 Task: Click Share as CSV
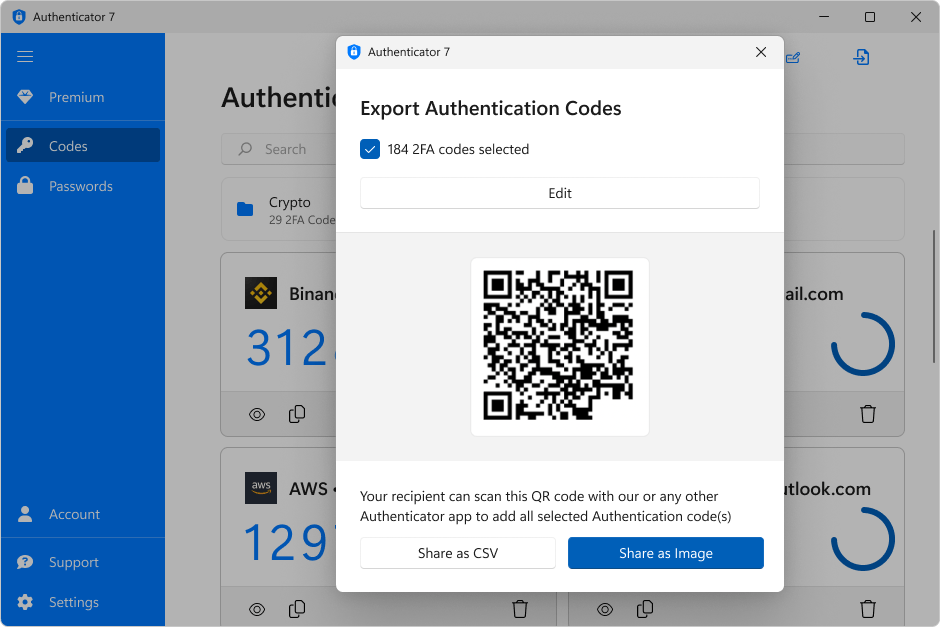click(x=458, y=553)
